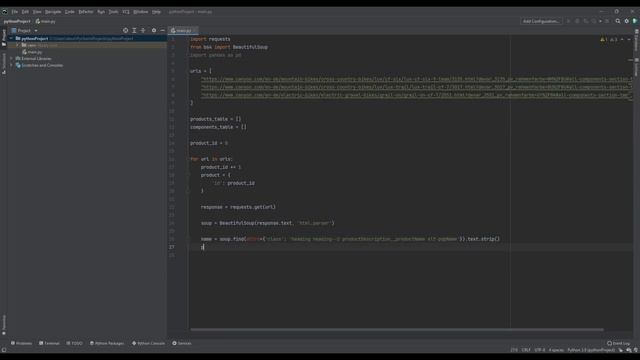Select main.py in the project tree
This screenshot has width=640, height=360.
coord(32,52)
